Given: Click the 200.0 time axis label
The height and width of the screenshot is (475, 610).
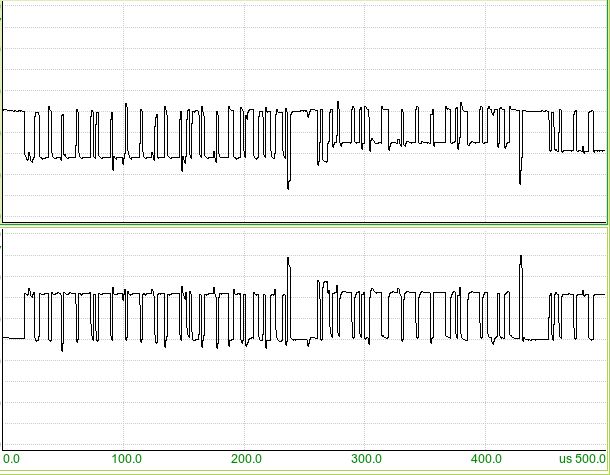Looking at the screenshot, I should coord(246,459).
